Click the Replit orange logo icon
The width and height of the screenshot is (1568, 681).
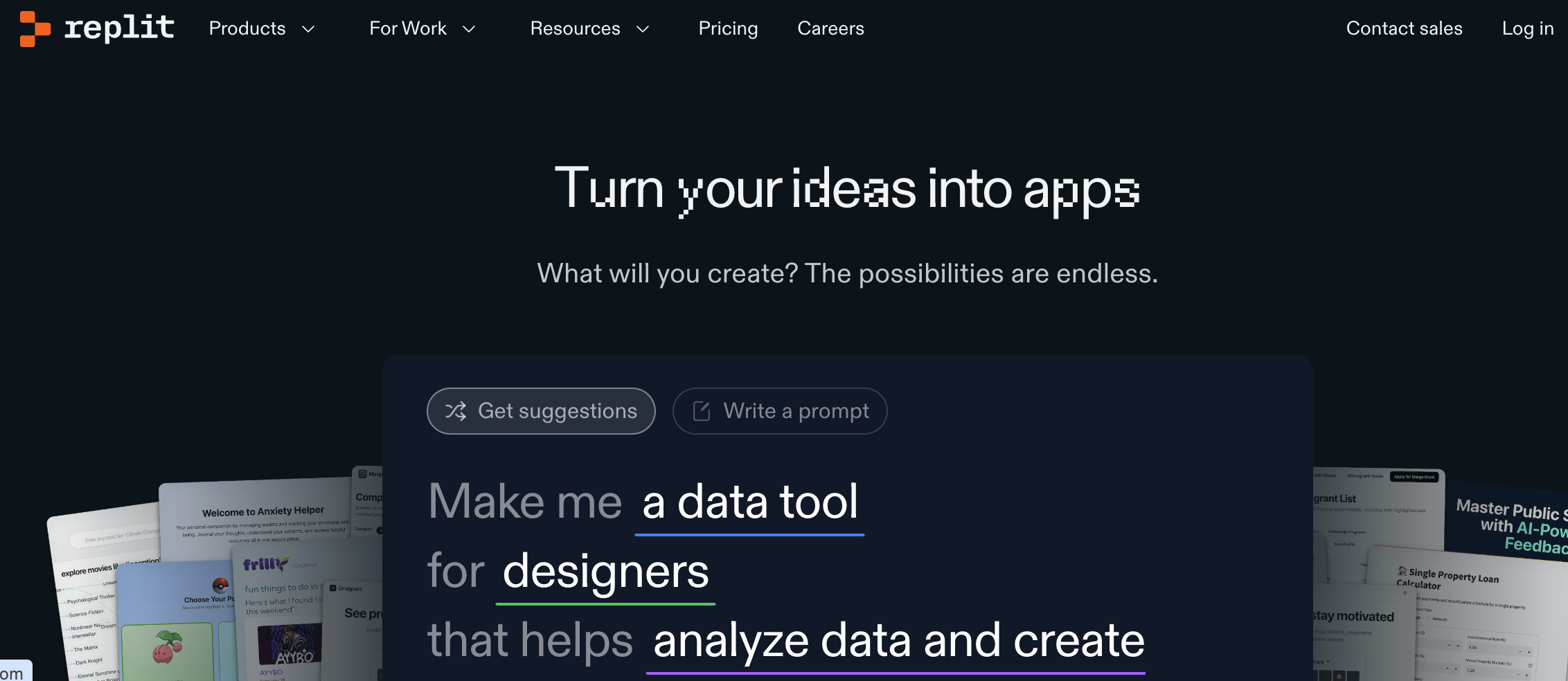[x=35, y=29]
